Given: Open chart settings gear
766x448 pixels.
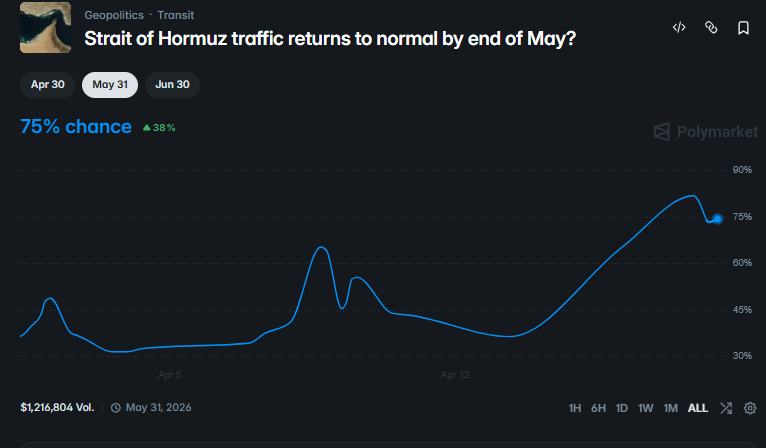Looking at the screenshot, I should (750, 408).
